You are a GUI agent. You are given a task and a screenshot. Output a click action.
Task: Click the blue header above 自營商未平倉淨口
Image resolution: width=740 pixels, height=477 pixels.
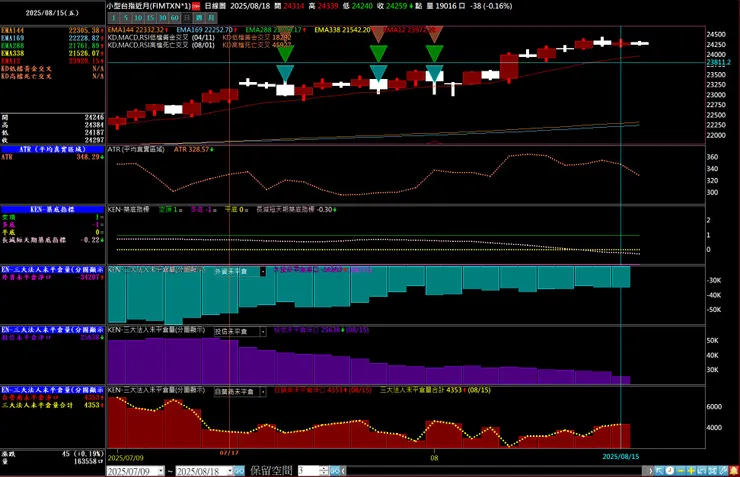pos(52,390)
